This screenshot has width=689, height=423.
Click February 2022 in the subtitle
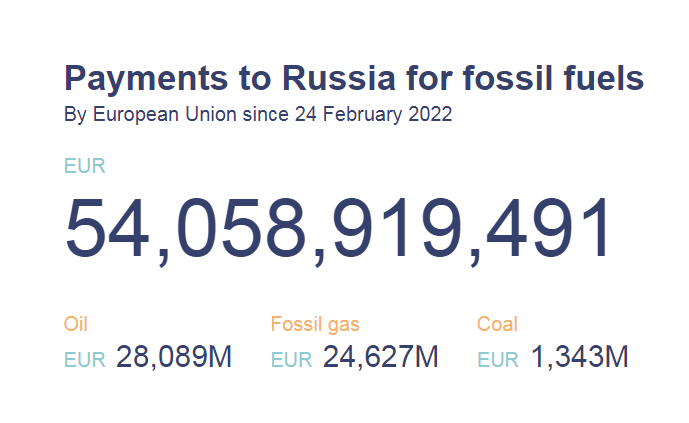coord(387,115)
